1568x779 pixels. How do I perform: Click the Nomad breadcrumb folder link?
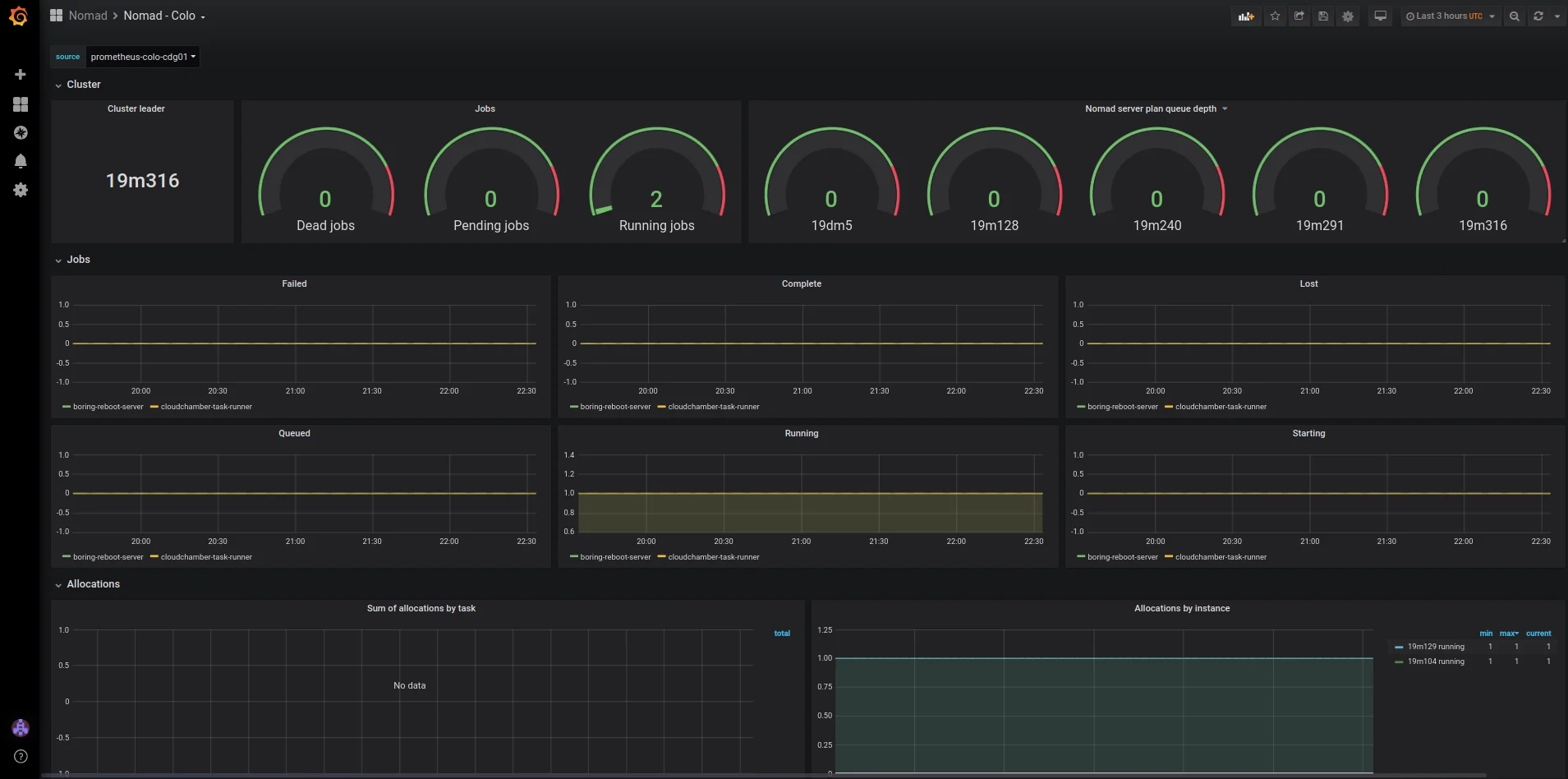[x=88, y=16]
